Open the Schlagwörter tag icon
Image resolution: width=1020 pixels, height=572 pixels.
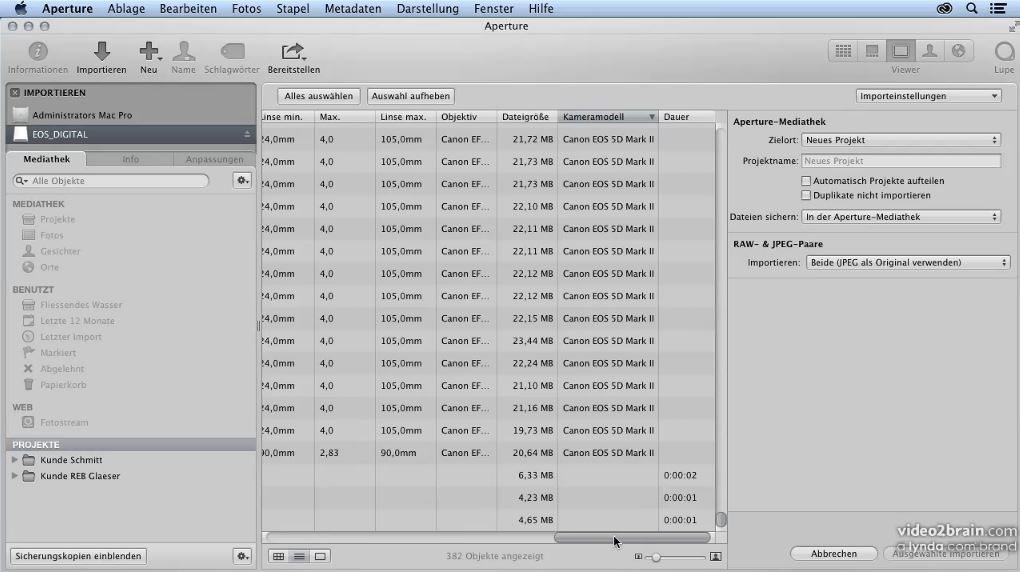[232, 51]
